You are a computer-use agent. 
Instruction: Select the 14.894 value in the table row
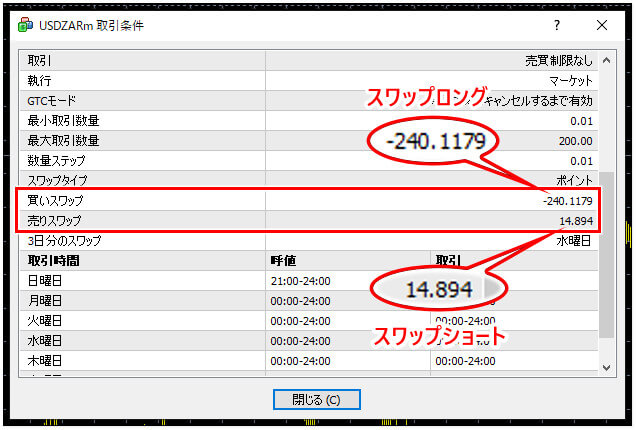tap(576, 221)
